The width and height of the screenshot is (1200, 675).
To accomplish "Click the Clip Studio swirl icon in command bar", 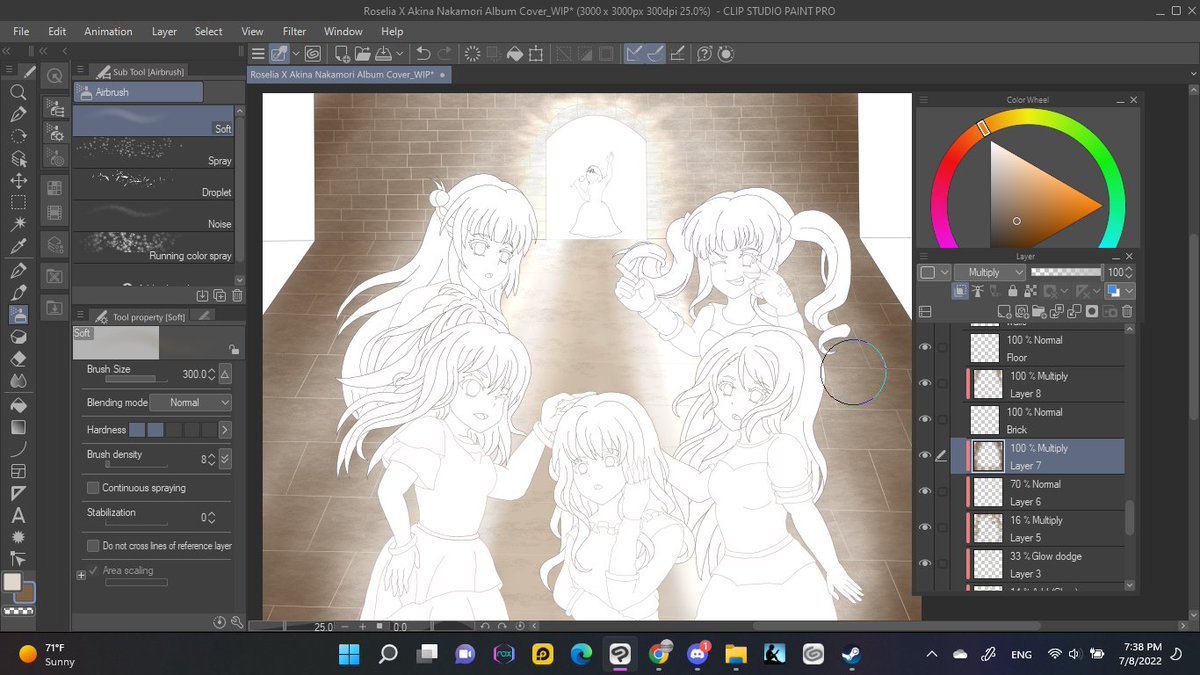I will click(312, 54).
